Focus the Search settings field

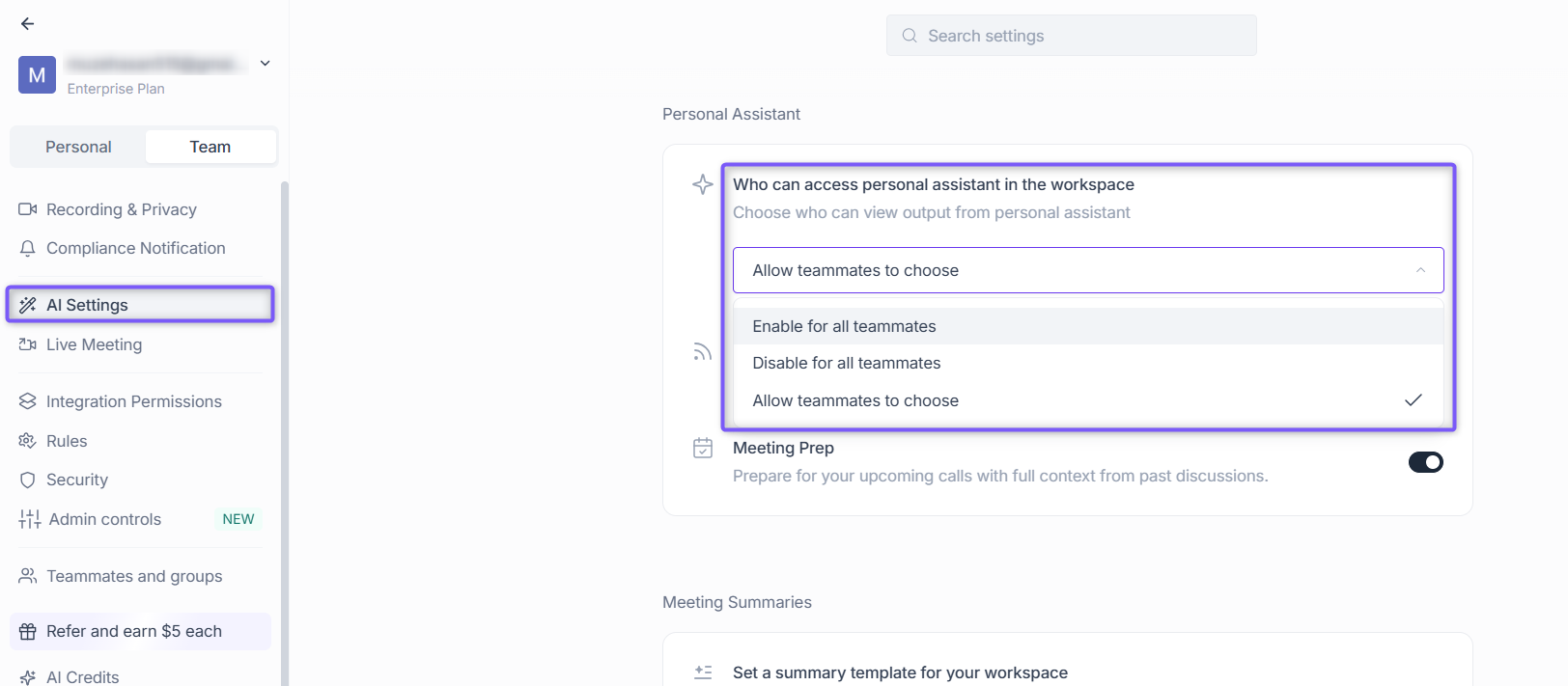tap(1072, 36)
